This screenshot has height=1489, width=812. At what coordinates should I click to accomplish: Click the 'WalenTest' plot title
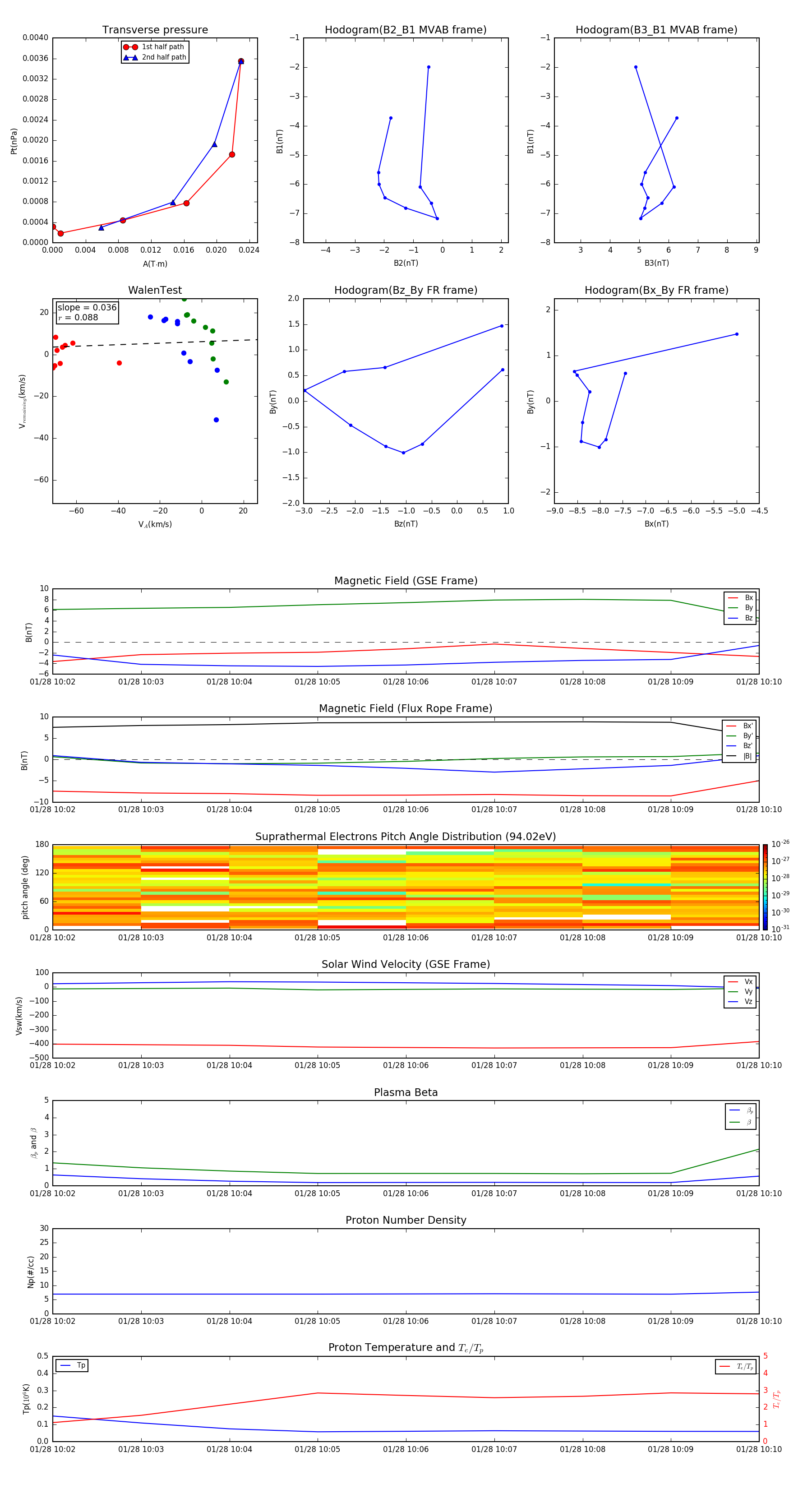pos(155,290)
